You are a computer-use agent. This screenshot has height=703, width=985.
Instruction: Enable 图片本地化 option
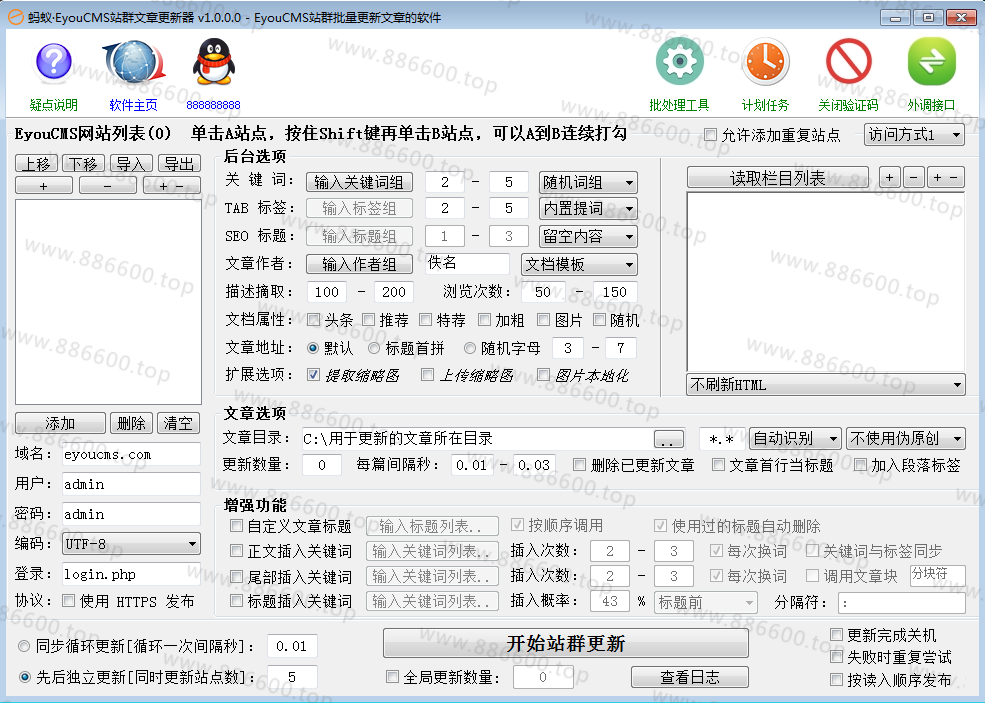tap(543, 374)
